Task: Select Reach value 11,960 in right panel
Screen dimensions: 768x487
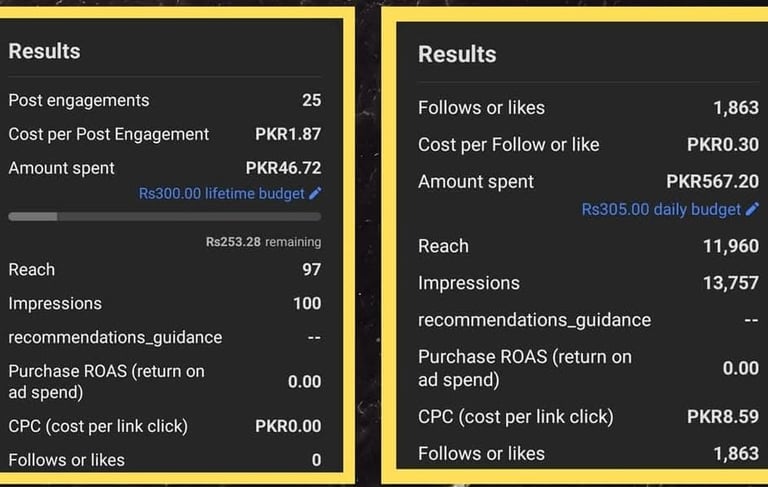Action: (x=731, y=246)
